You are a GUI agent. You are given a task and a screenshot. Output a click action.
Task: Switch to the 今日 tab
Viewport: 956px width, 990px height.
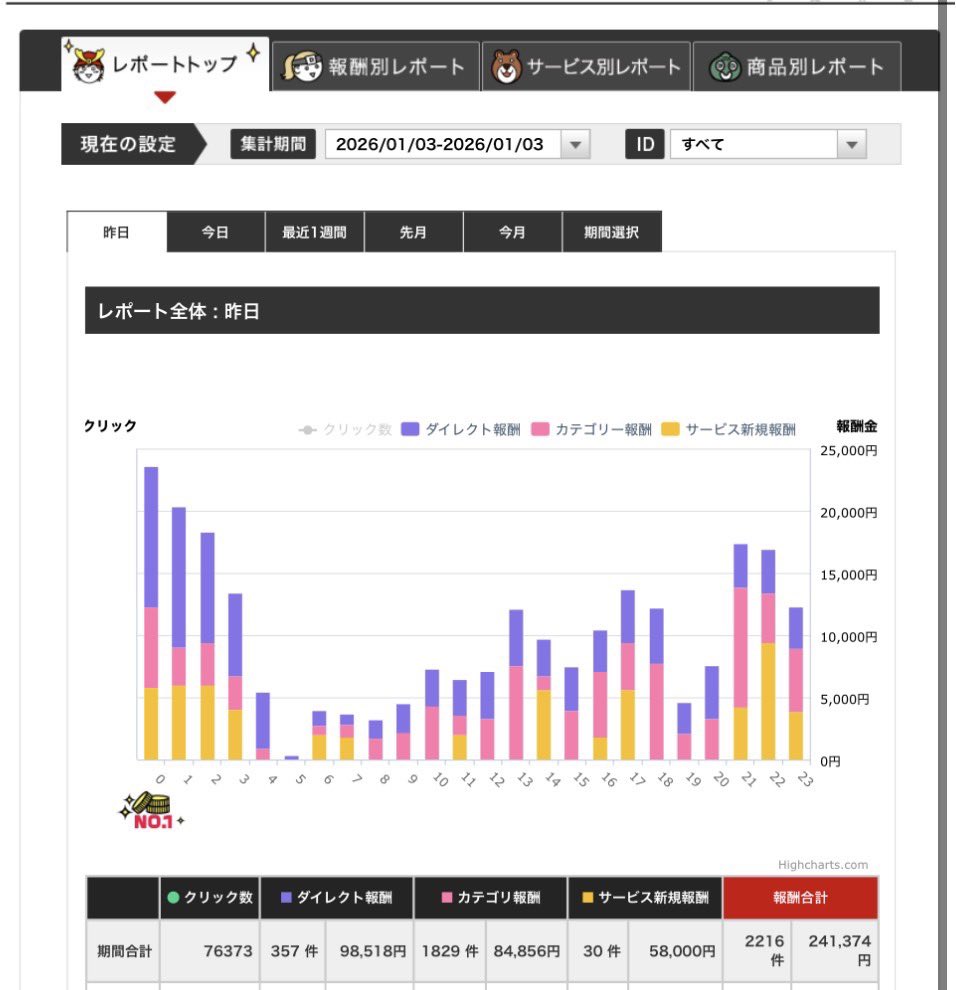(x=215, y=232)
